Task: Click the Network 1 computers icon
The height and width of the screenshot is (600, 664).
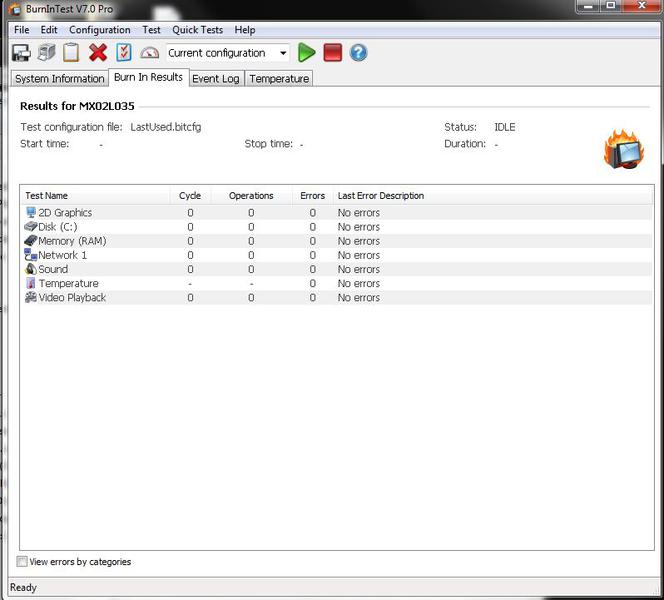Action: 30,254
